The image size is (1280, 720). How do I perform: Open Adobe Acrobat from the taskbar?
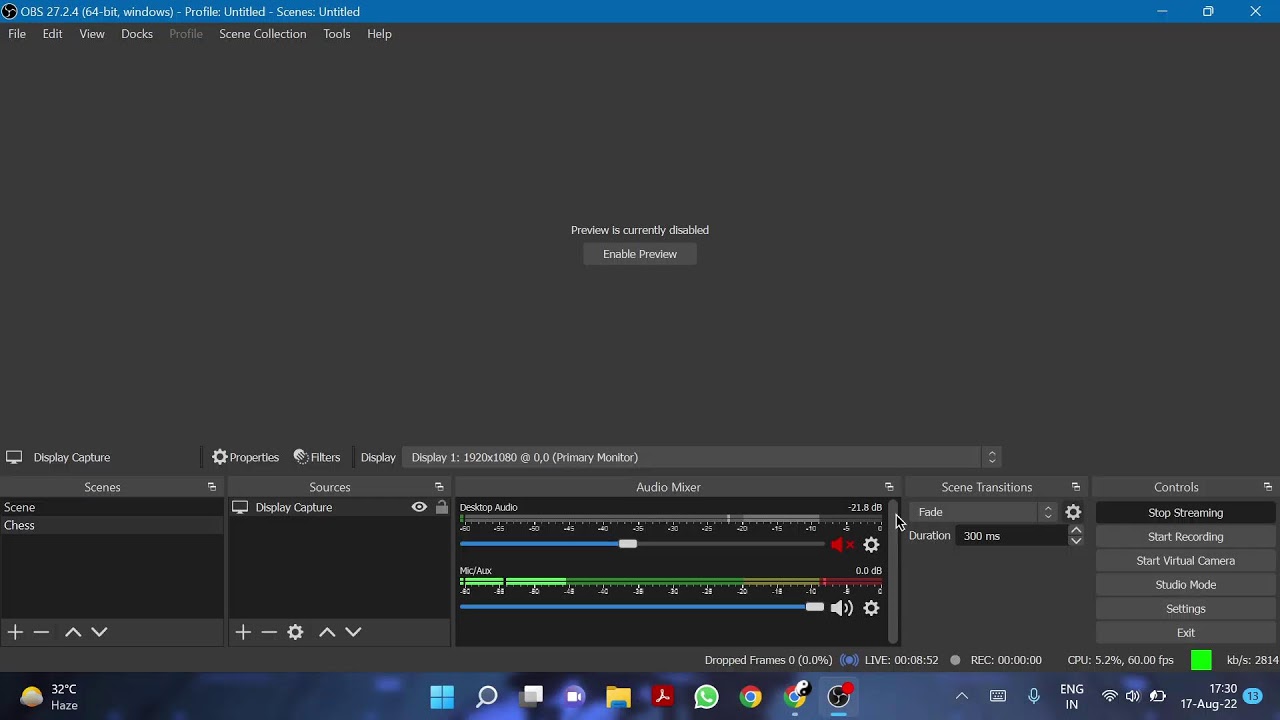[662, 696]
